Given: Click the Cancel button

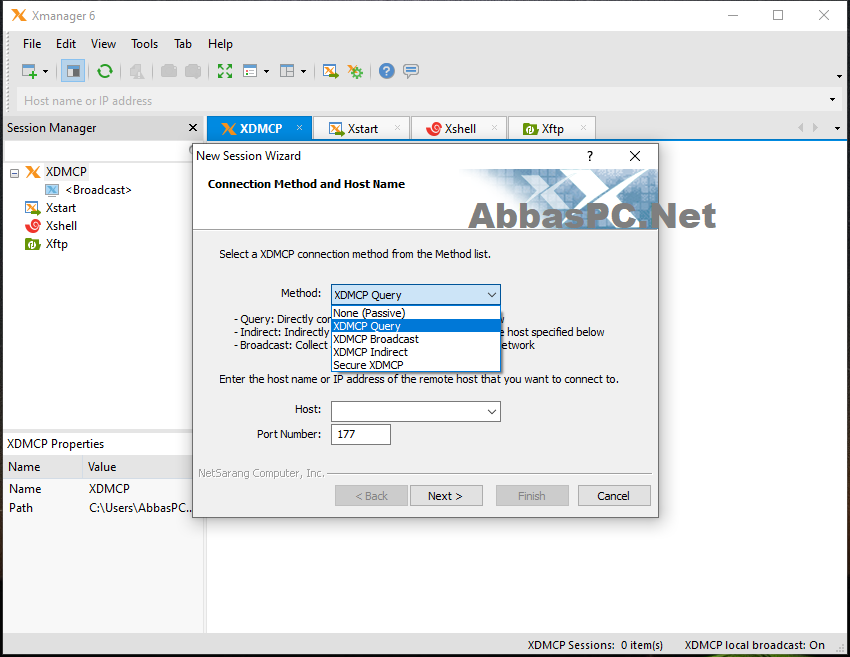Looking at the screenshot, I should [614, 495].
